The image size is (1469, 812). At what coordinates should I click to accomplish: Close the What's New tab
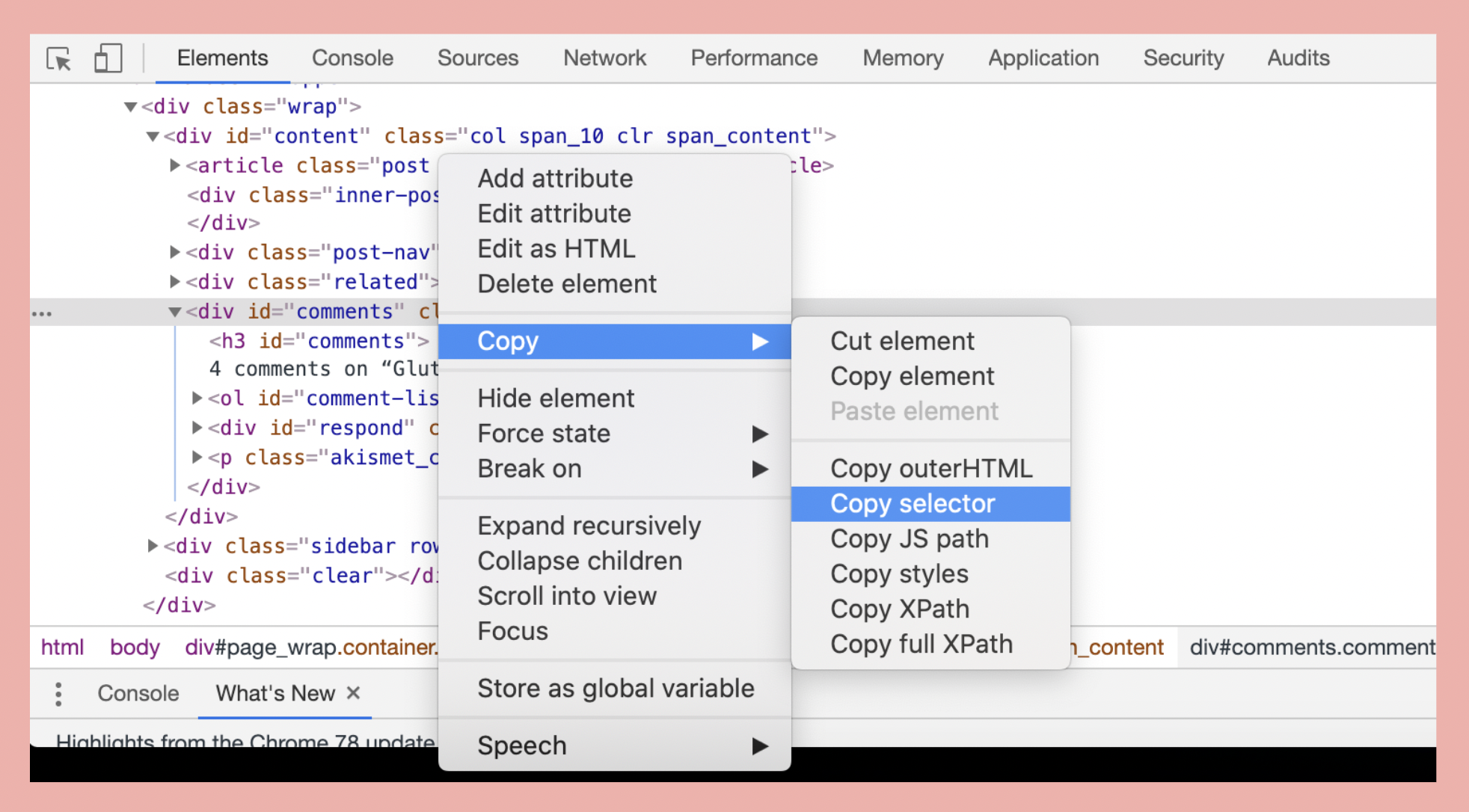pyautogui.click(x=355, y=693)
